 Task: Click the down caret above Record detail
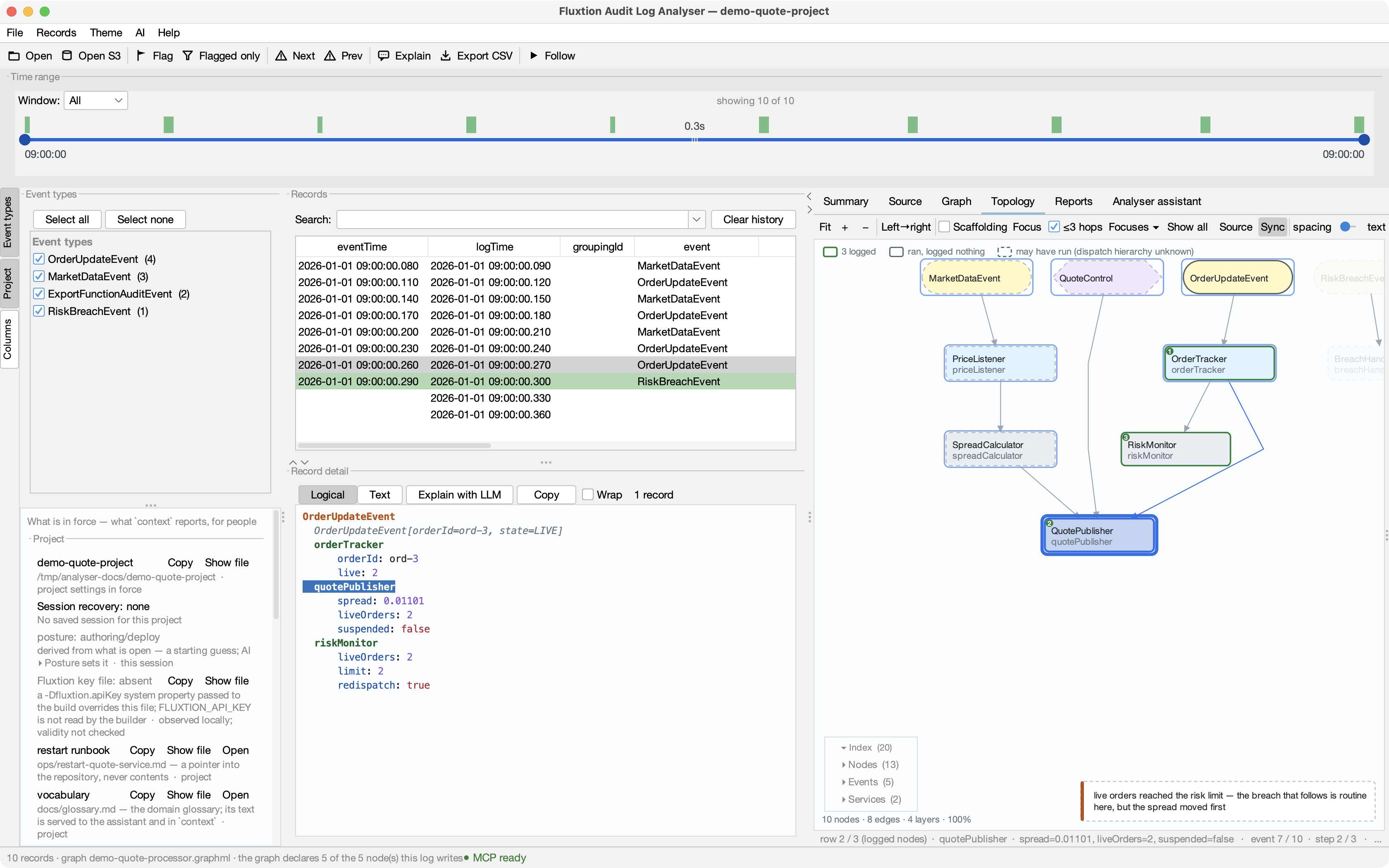coord(305,462)
